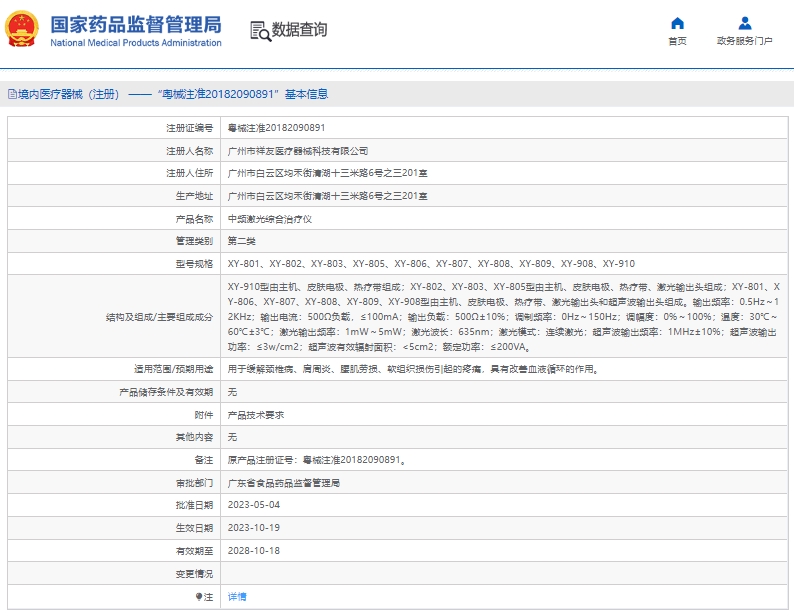Click the 注册证编号 value 粤械注准20182090891
This screenshot has width=794, height=616.
tap(276, 128)
